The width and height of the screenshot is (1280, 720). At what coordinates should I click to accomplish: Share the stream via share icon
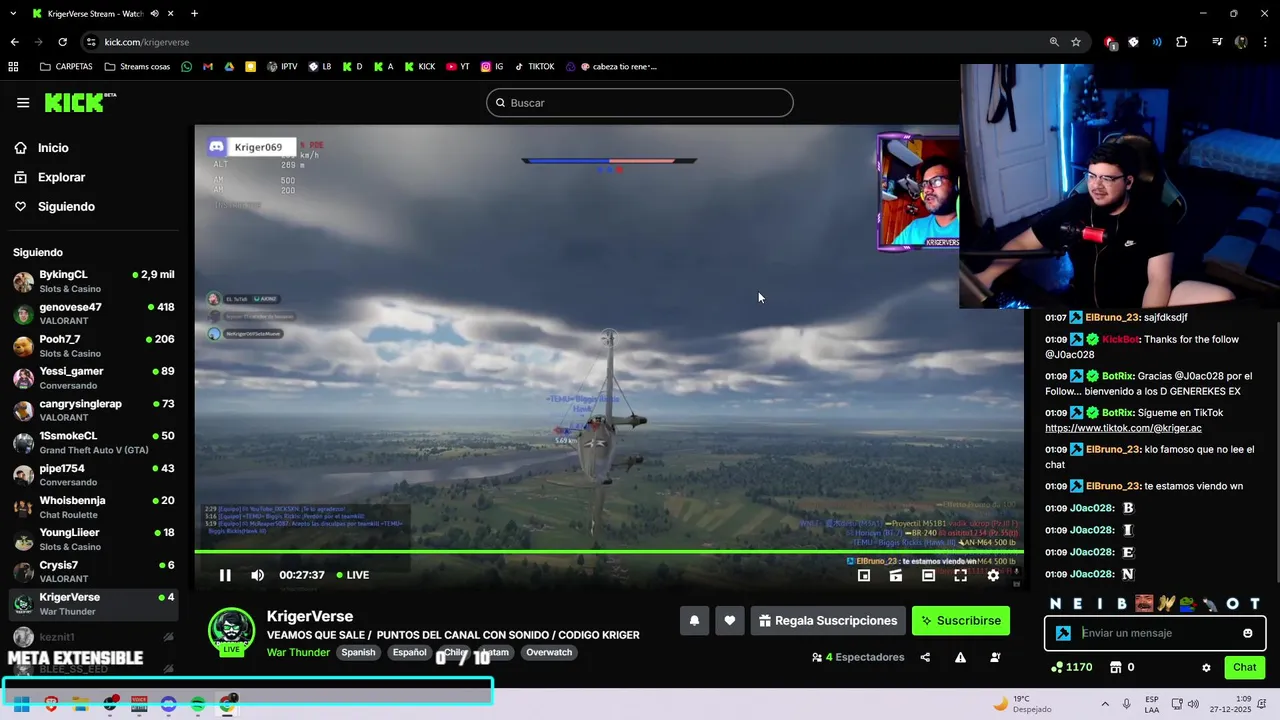(925, 657)
